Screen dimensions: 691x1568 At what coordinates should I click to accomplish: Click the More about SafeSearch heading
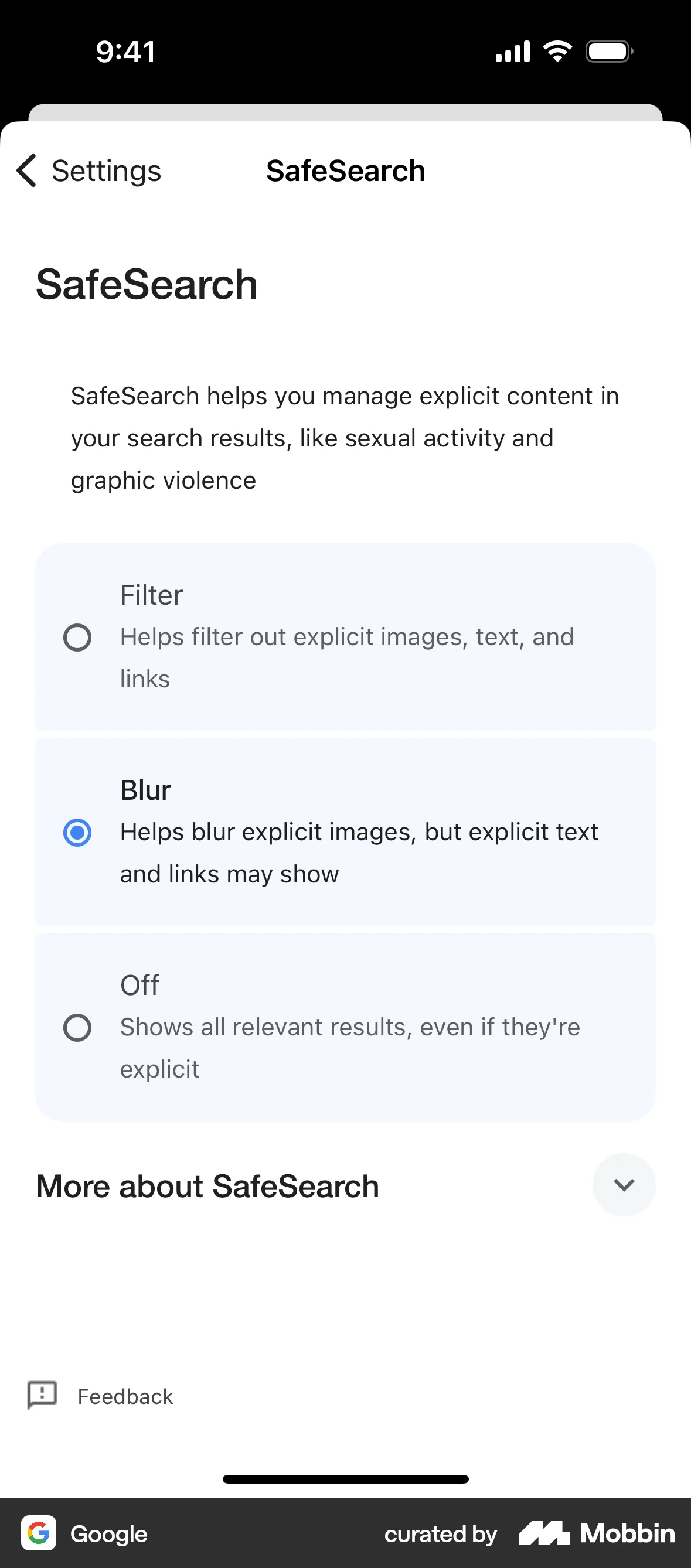pos(207,1186)
